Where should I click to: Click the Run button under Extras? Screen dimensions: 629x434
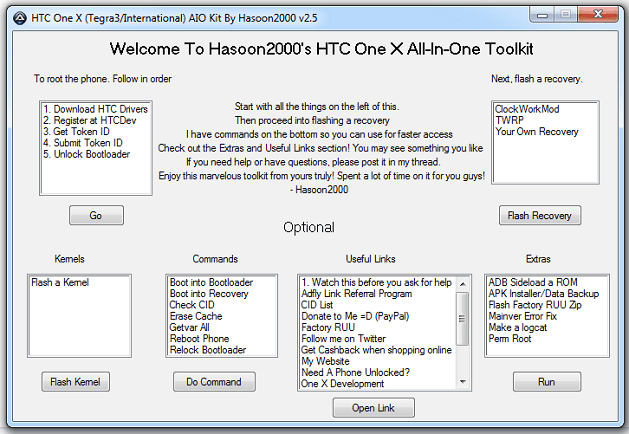coord(547,382)
